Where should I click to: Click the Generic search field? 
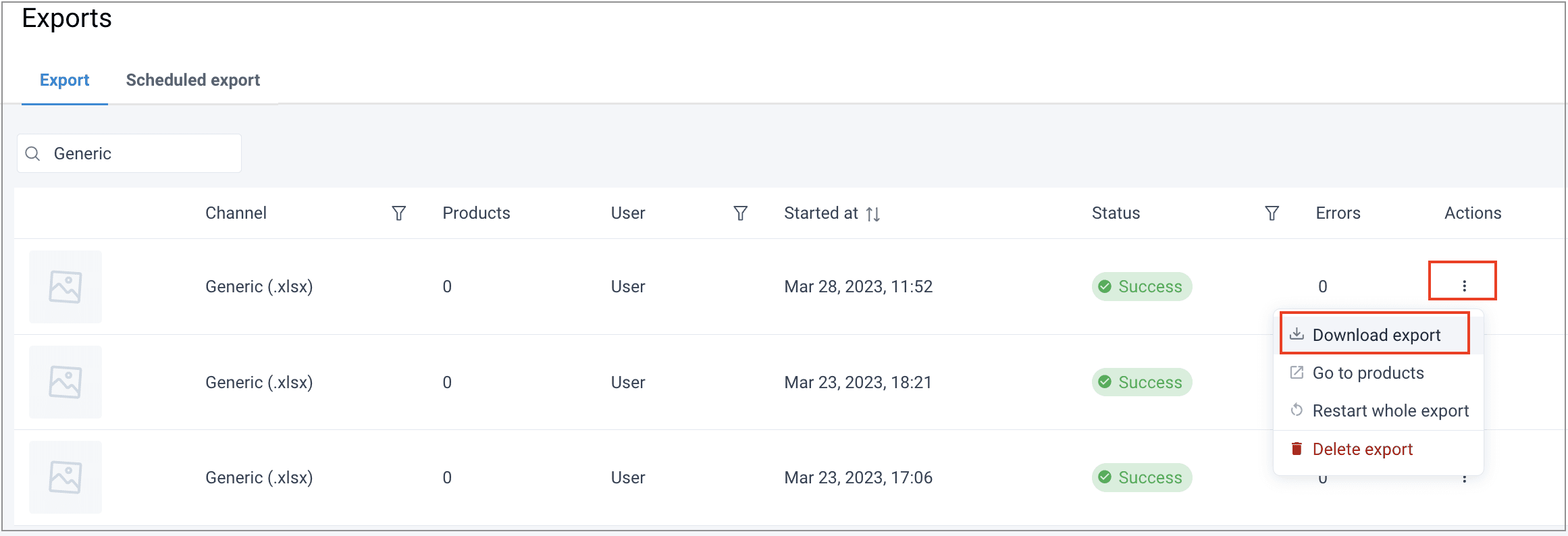[x=142, y=154]
